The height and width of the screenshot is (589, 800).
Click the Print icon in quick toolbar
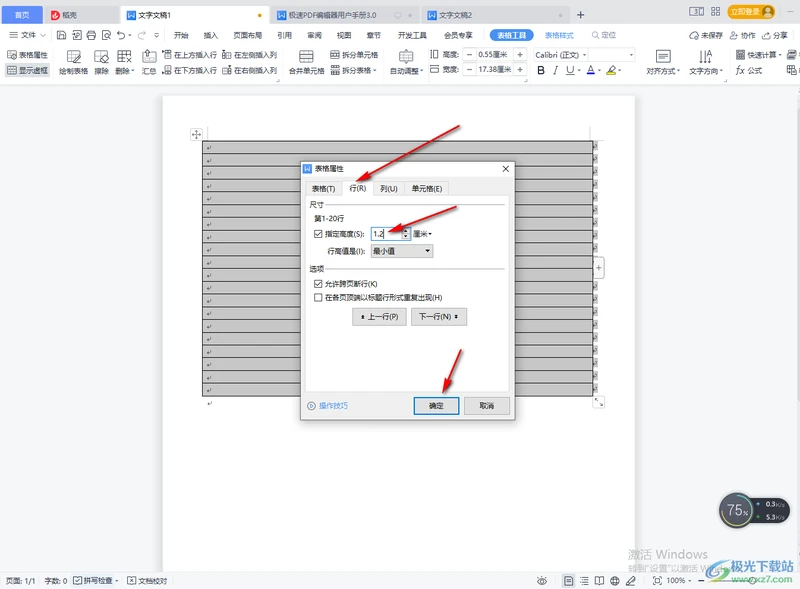pos(91,35)
